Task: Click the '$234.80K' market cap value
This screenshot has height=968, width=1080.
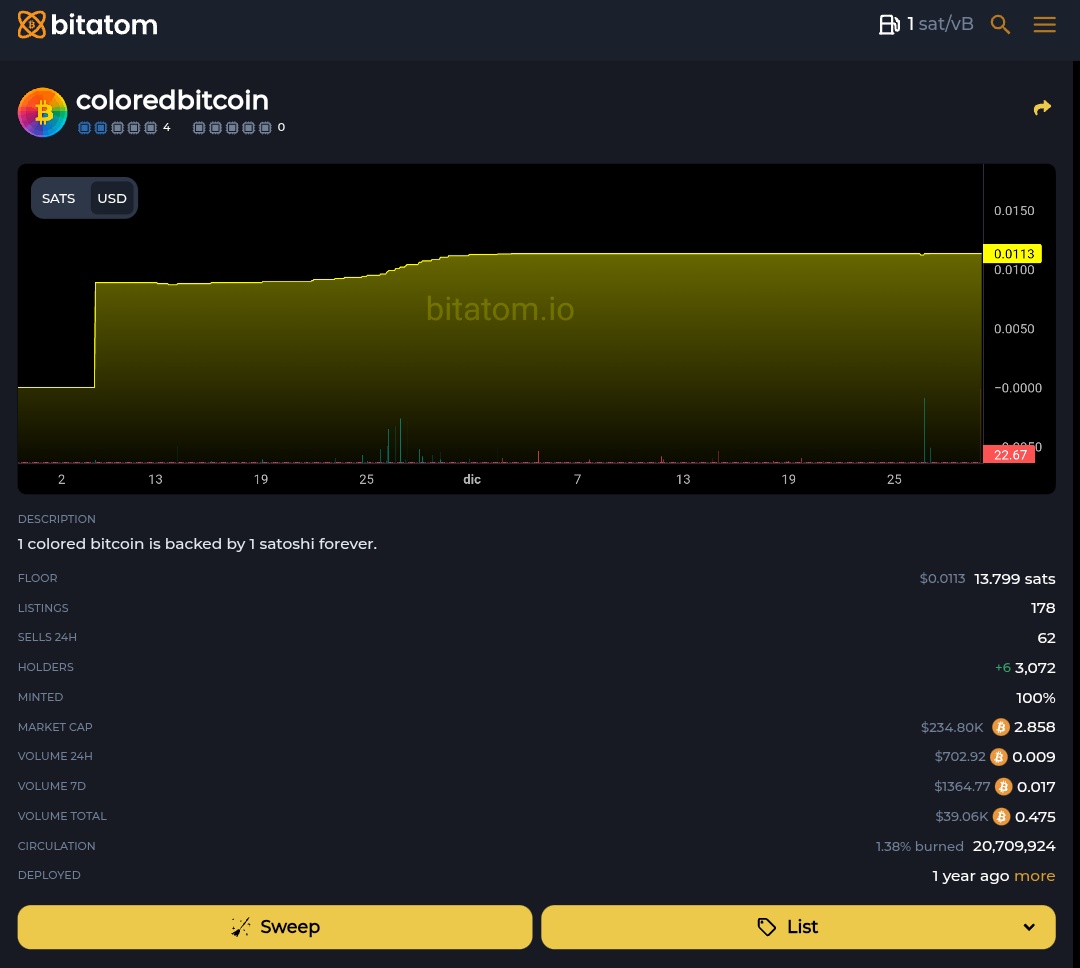Action: point(952,728)
